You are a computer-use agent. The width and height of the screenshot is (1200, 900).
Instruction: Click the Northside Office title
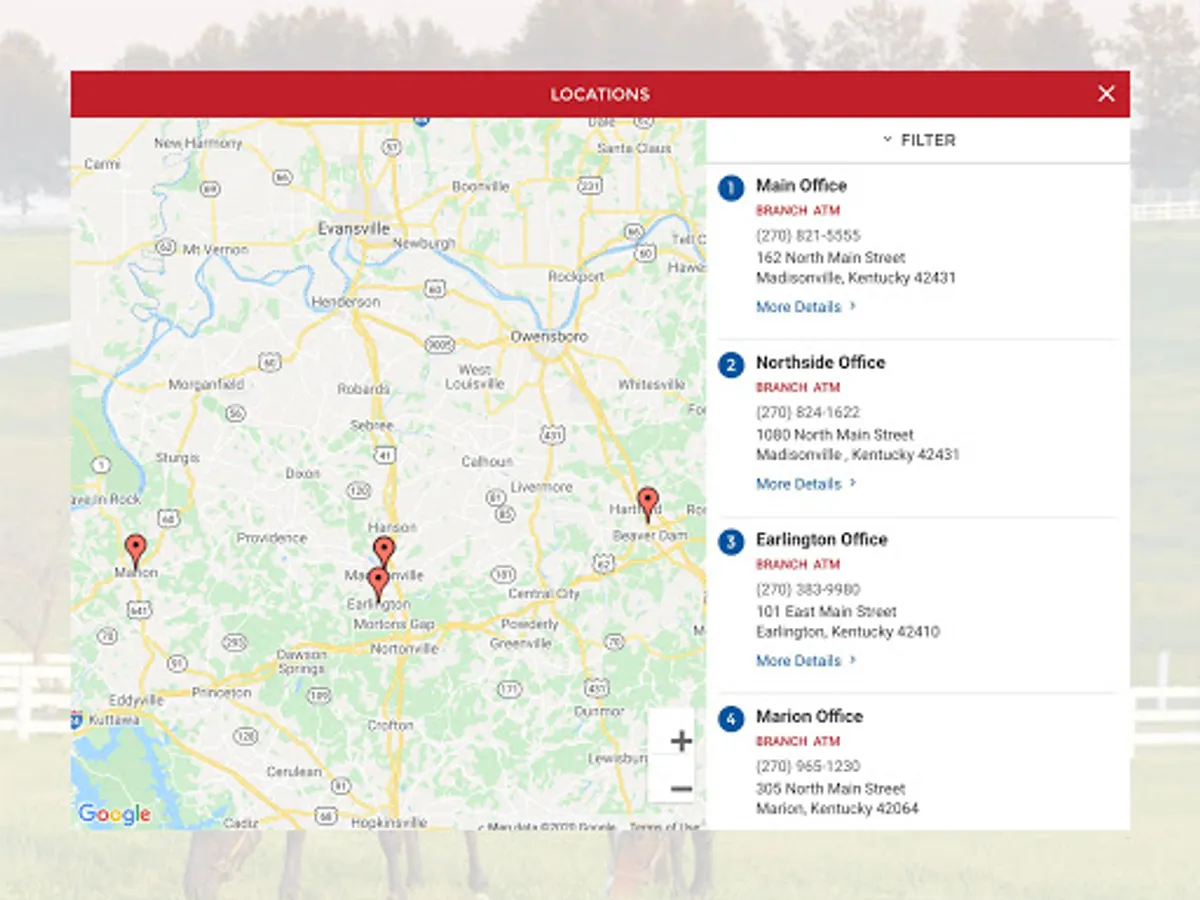(x=820, y=362)
